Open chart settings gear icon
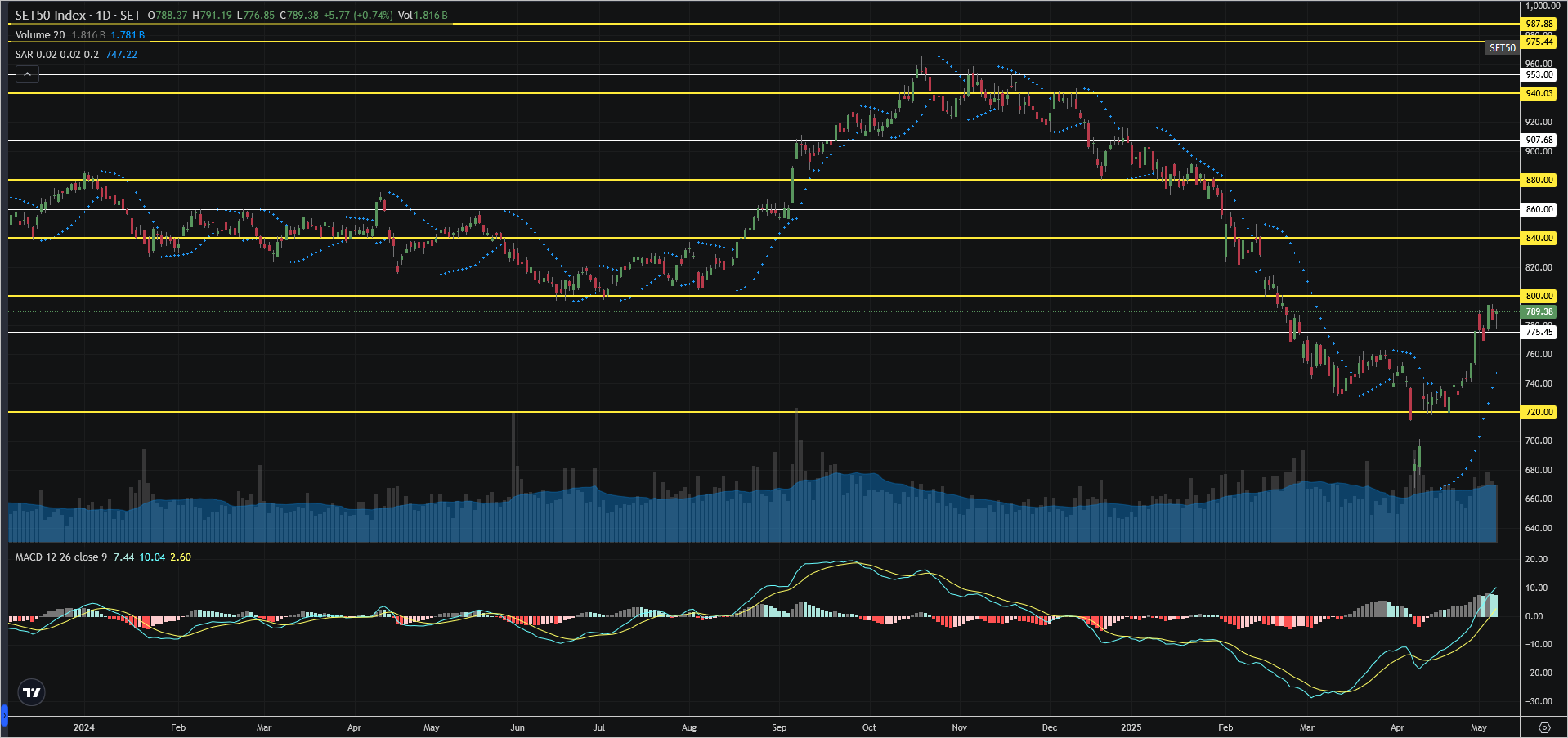This screenshot has width=1568, height=738. 1544,727
